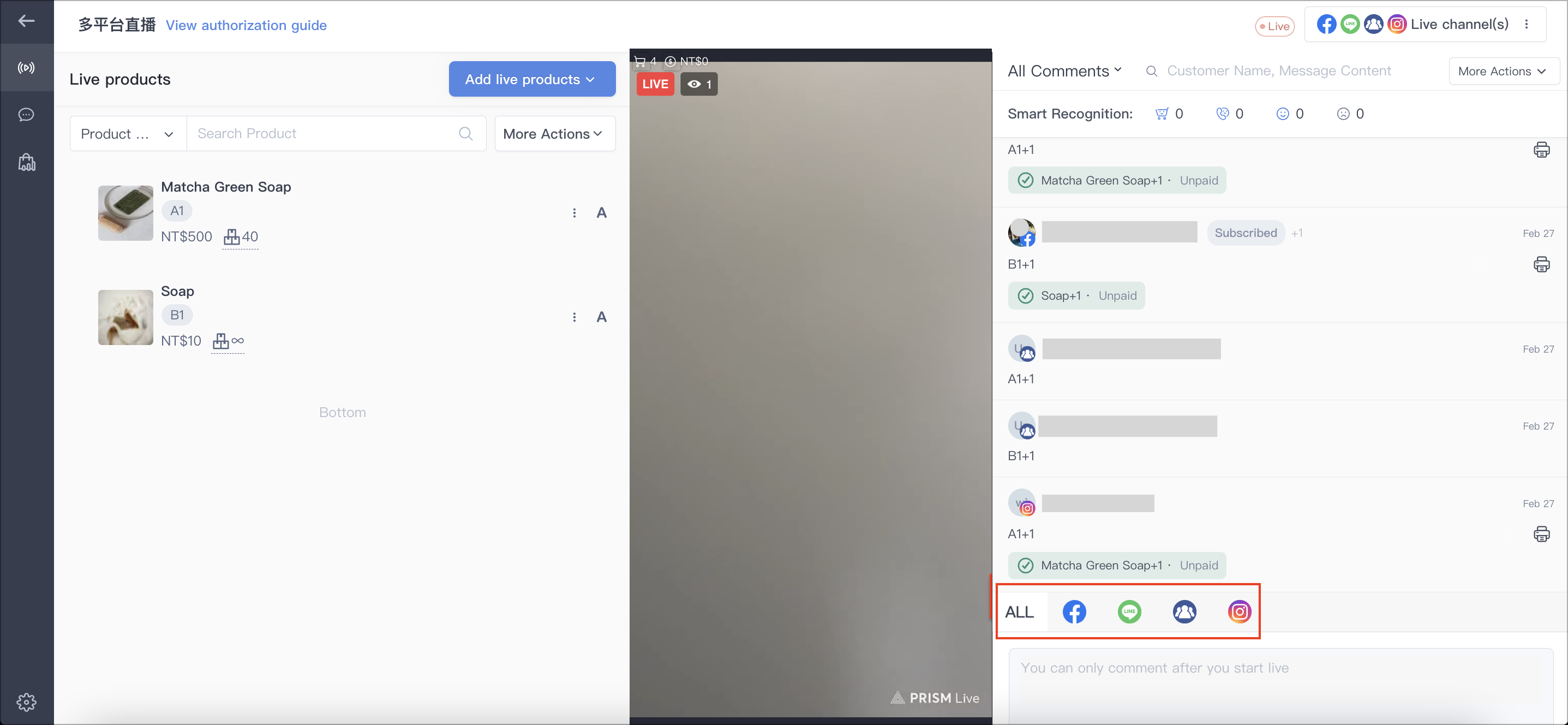Click Soap+1 Unpaid order tag
This screenshot has width=1568, height=725.
click(x=1076, y=295)
